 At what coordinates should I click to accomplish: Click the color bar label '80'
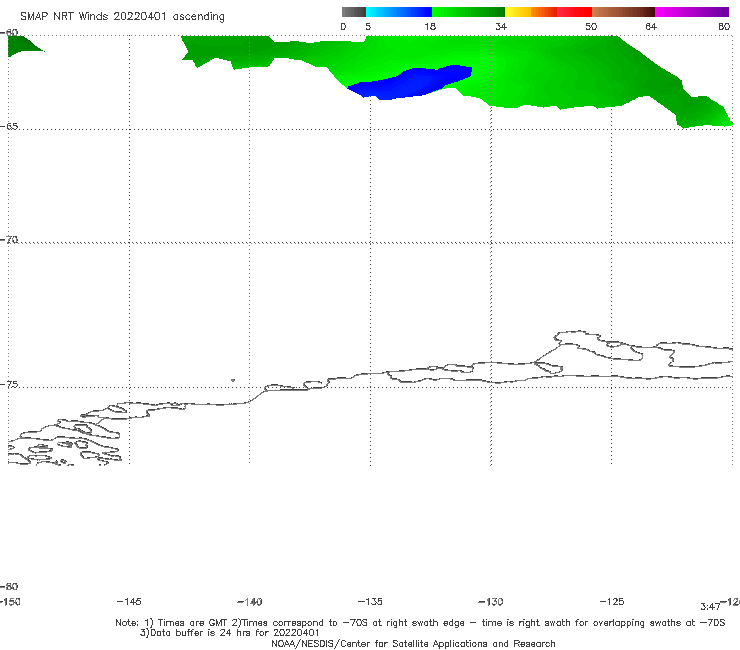724,26
